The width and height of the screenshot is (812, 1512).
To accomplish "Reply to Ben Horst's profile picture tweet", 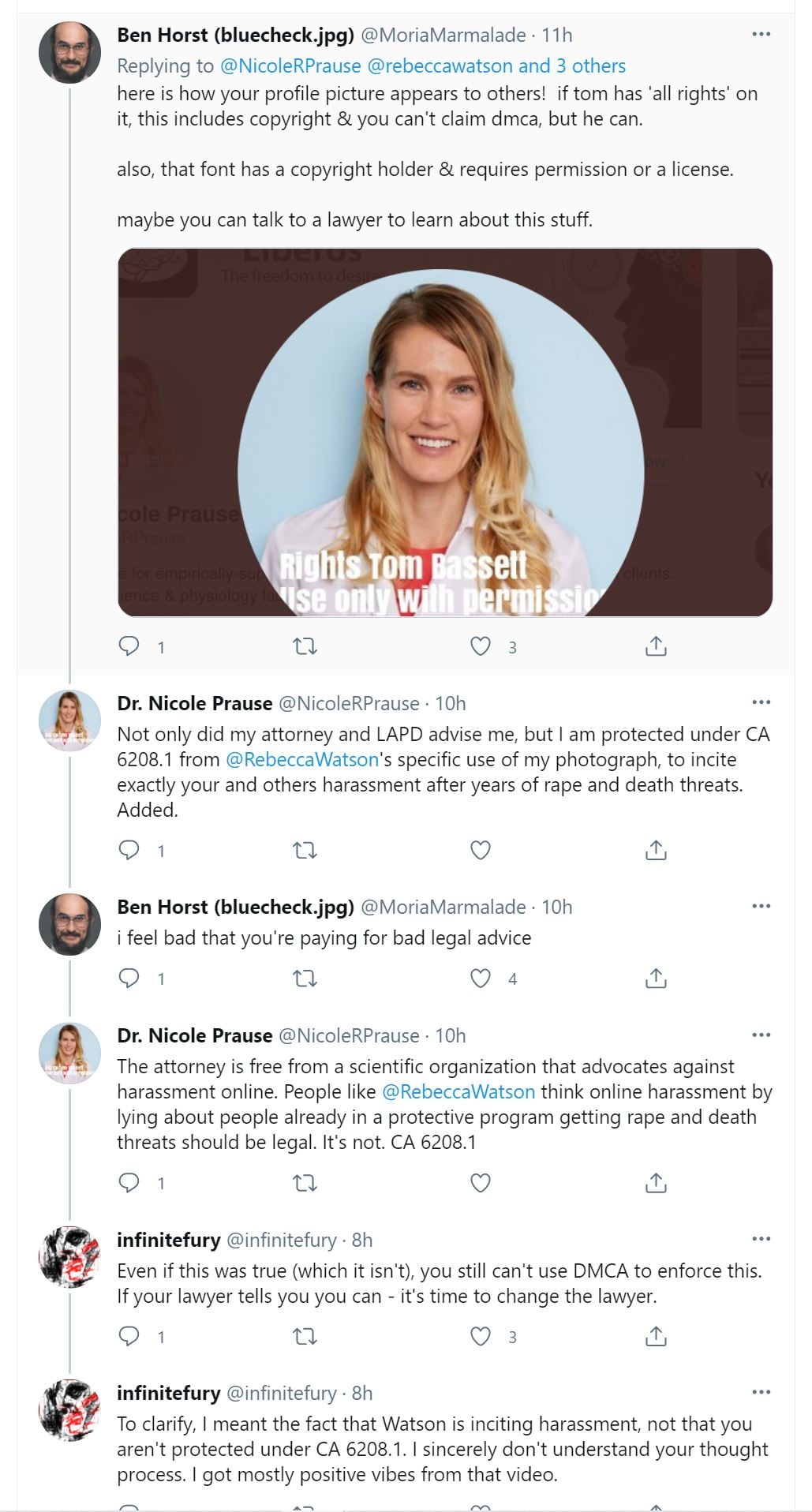I will coord(129,647).
